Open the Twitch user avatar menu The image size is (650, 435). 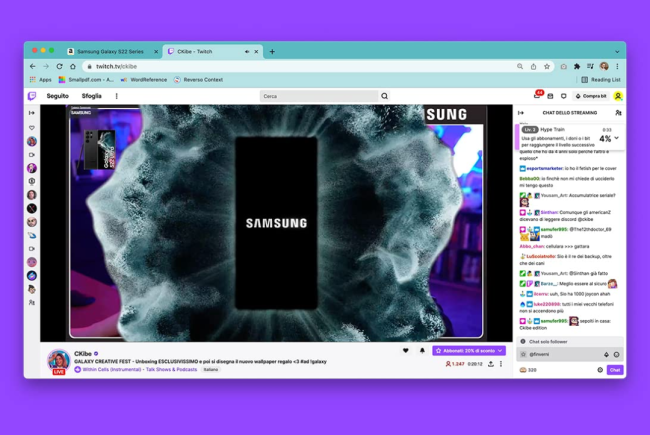tap(618, 96)
